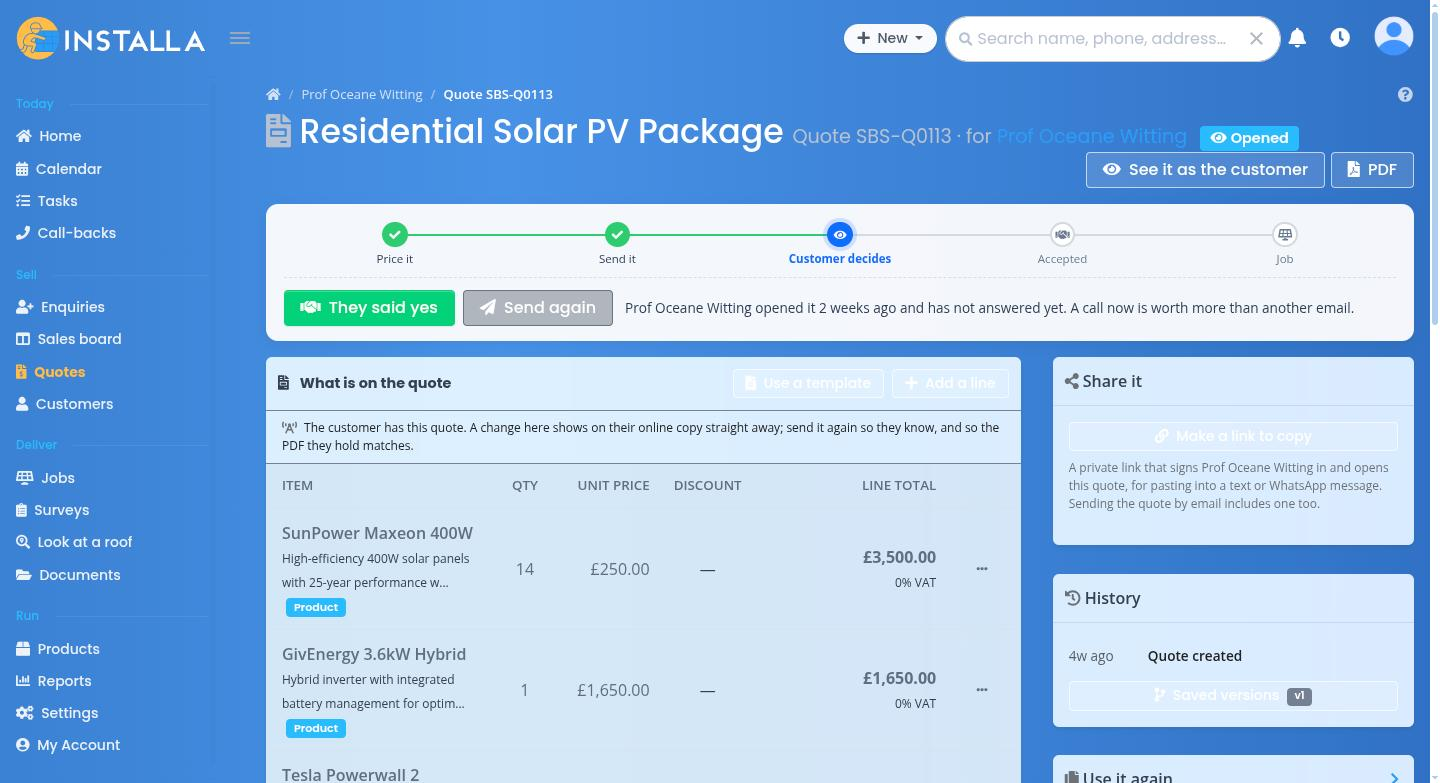The height and width of the screenshot is (783, 1440).
Task: Open Tasks in the sidebar
Action: tap(47, 201)
